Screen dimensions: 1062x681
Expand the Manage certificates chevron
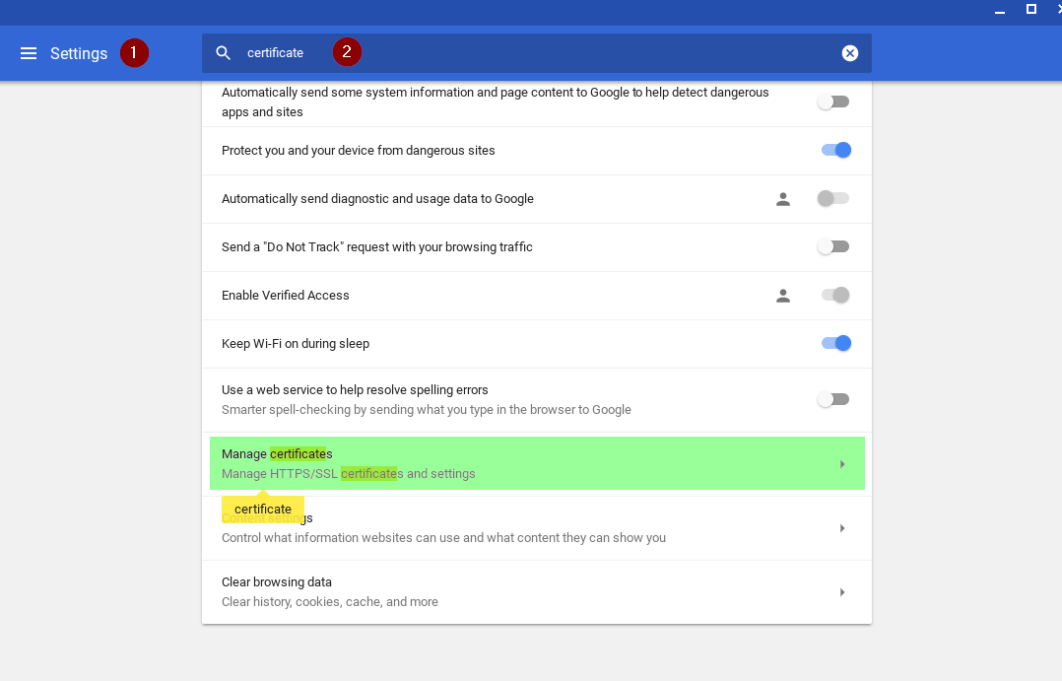click(841, 463)
